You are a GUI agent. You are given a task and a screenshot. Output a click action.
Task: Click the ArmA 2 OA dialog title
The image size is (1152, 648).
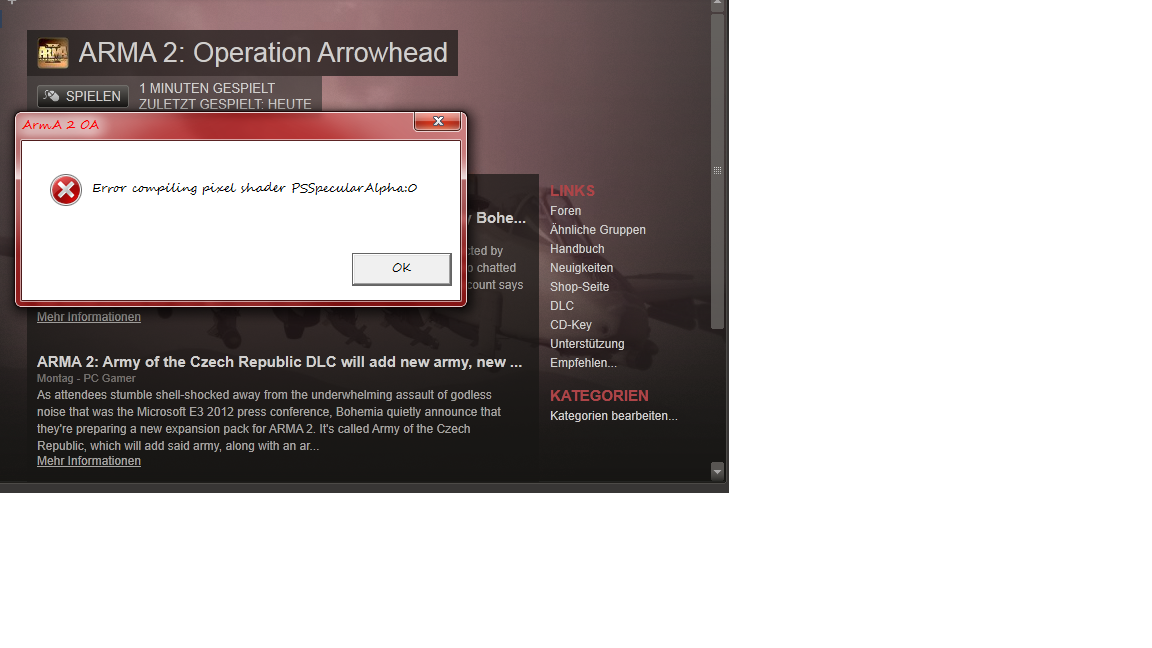pyautogui.click(x=60, y=125)
